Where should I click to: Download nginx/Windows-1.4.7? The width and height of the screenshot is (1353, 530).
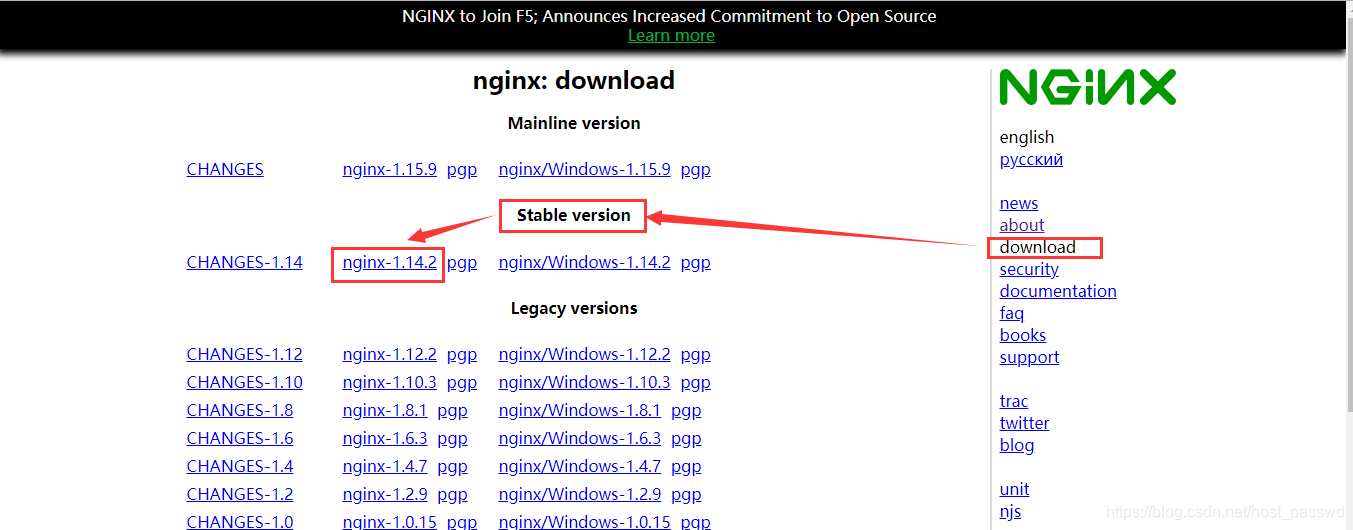580,466
